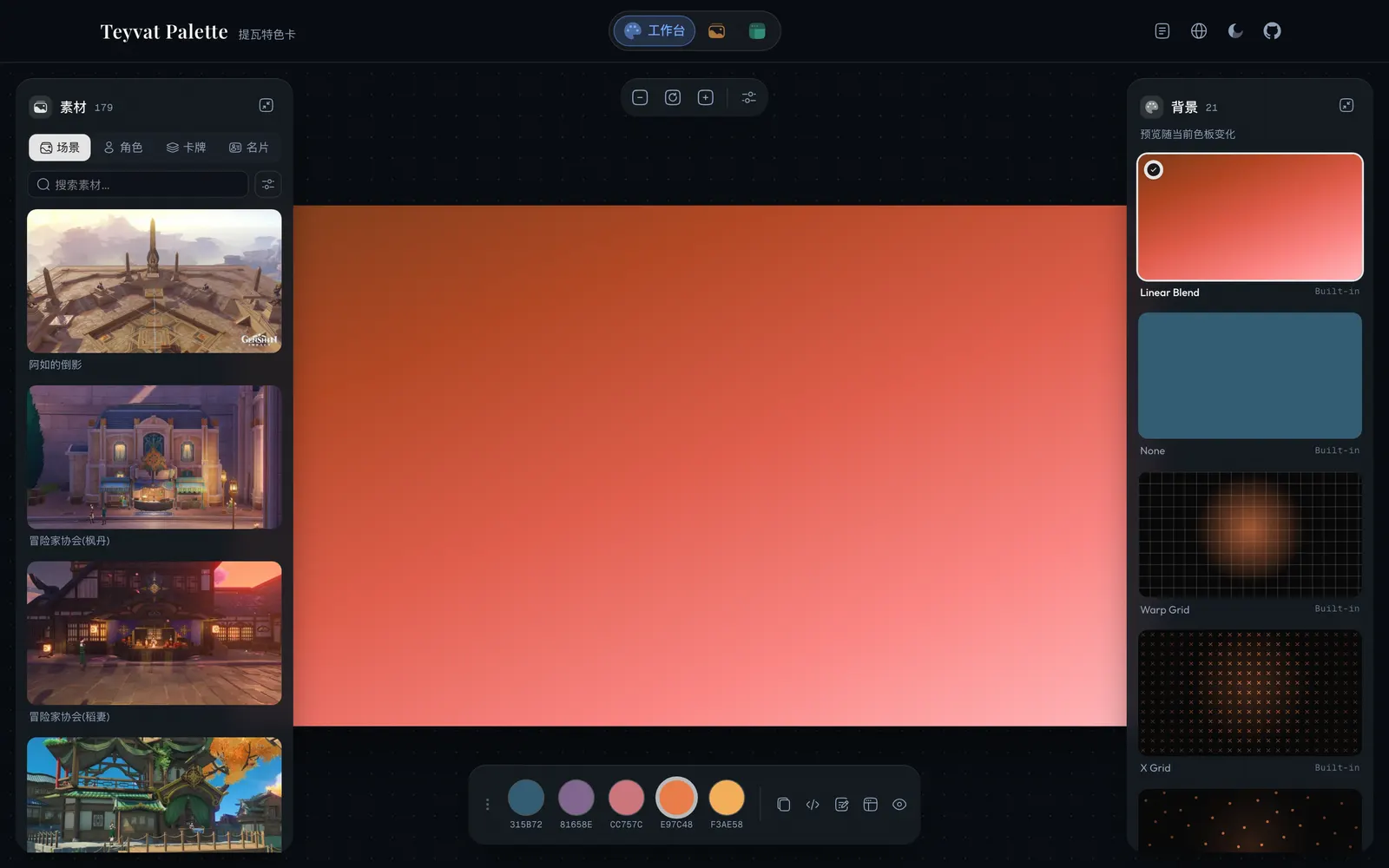The image size is (1389, 868).
Task: Select the 场景 tab
Action: point(60,148)
